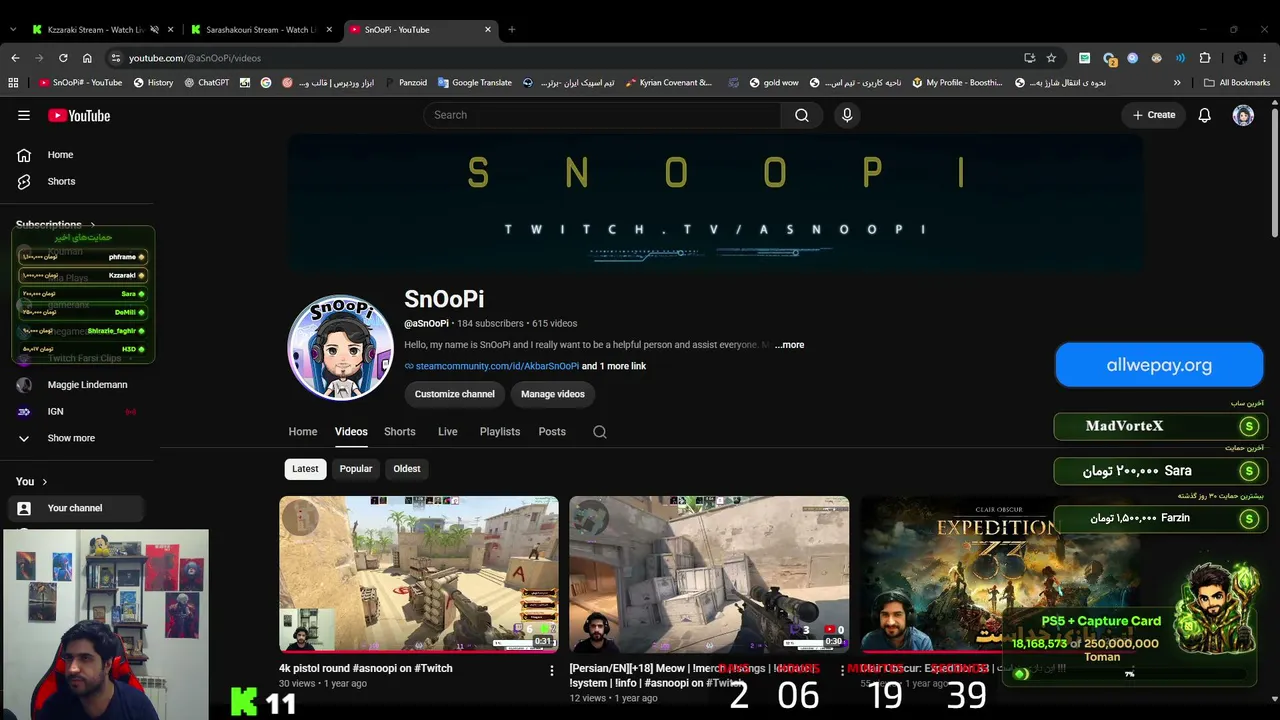Open the All Bookmarks folder
The image size is (1280, 720).
coord(1237,83)
